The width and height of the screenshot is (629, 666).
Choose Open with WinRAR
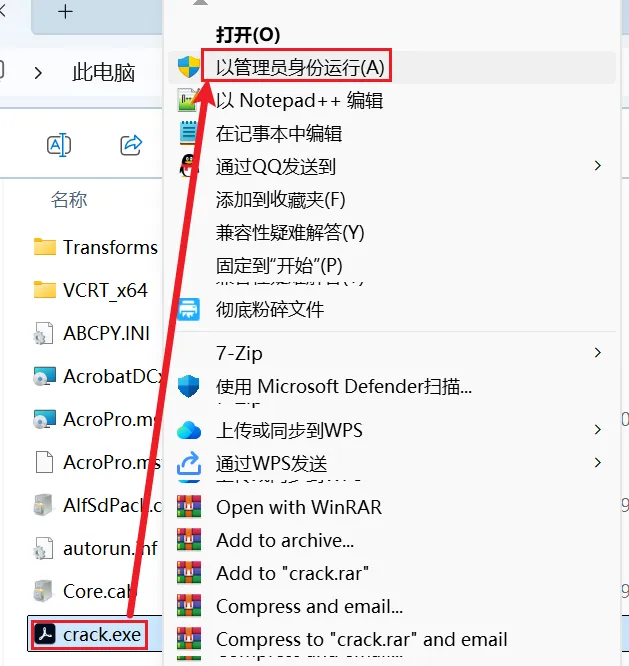coord(299,507)
